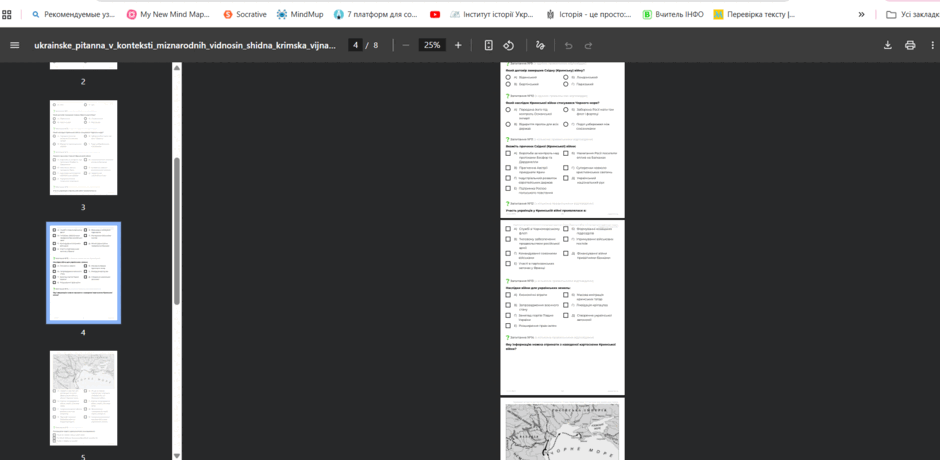The image size is (940, 460).
Task: Click the thumbnail sidebar scrollbar handle
Action: pyautogui.click(x=177, y=231)
